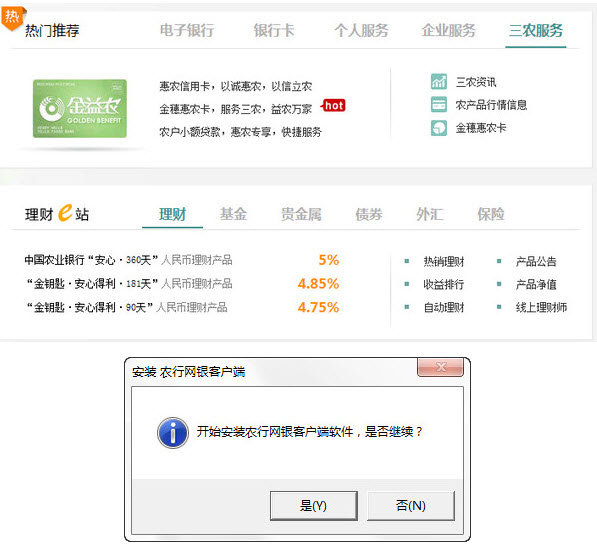Click the blue info icon in dialog
This screenshot has height=548, width=597.
[x=173, y=433]
